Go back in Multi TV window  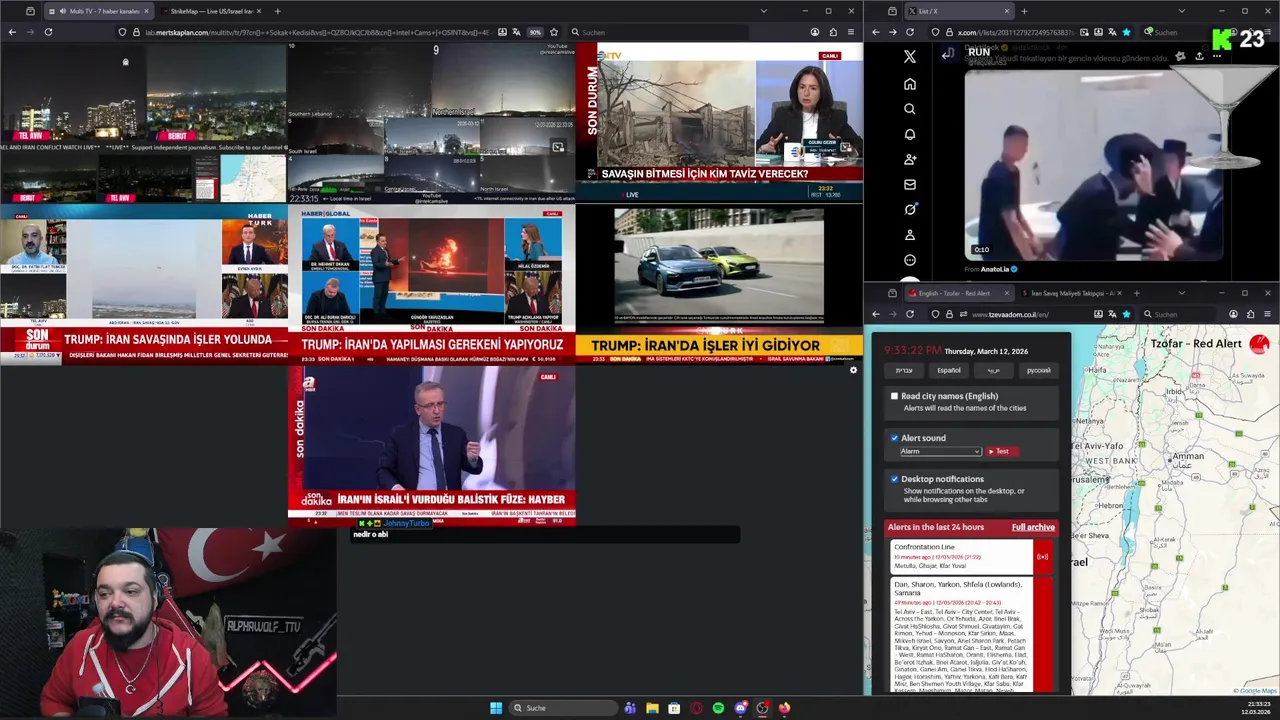[x=12, y=32]
